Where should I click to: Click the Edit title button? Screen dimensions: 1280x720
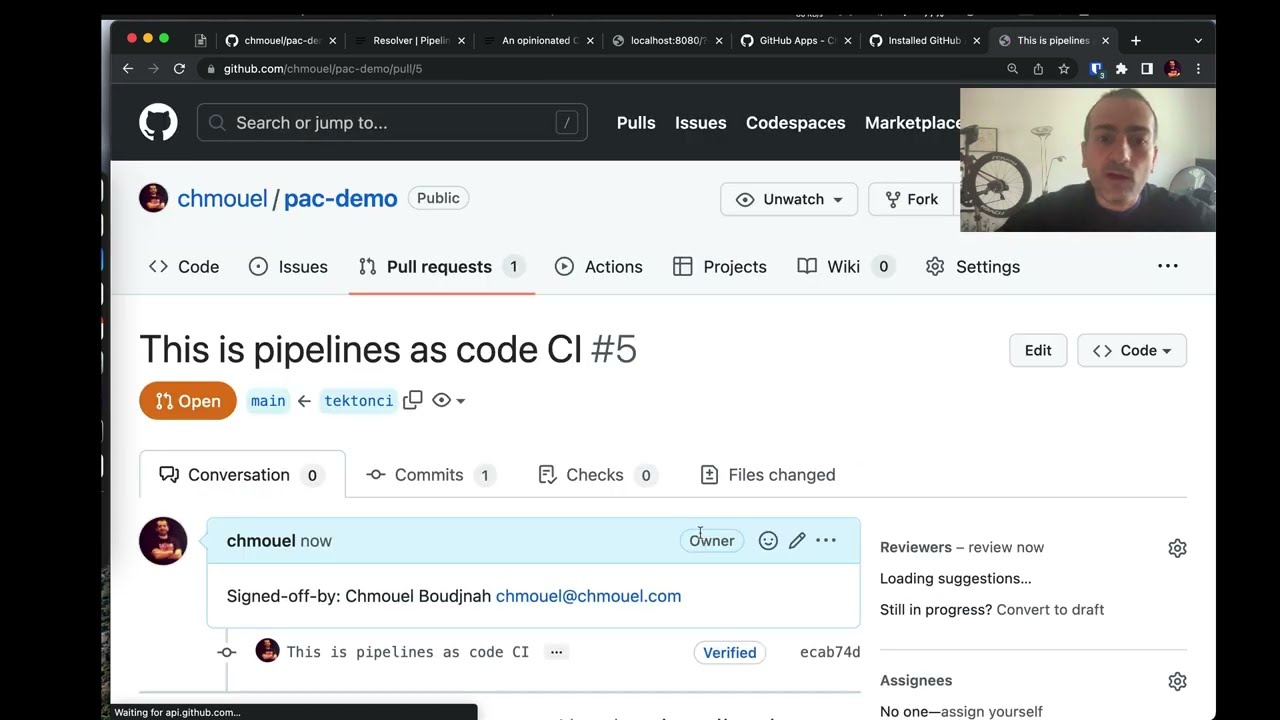(x=1038, y=350)
